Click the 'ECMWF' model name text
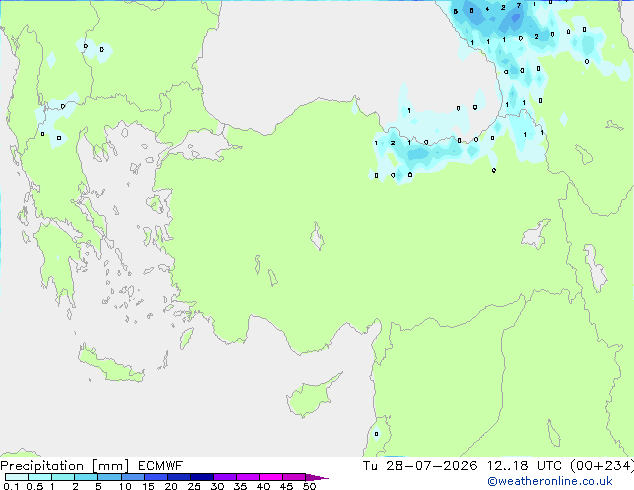Screen dimensions: 634x490 point(161,466)
